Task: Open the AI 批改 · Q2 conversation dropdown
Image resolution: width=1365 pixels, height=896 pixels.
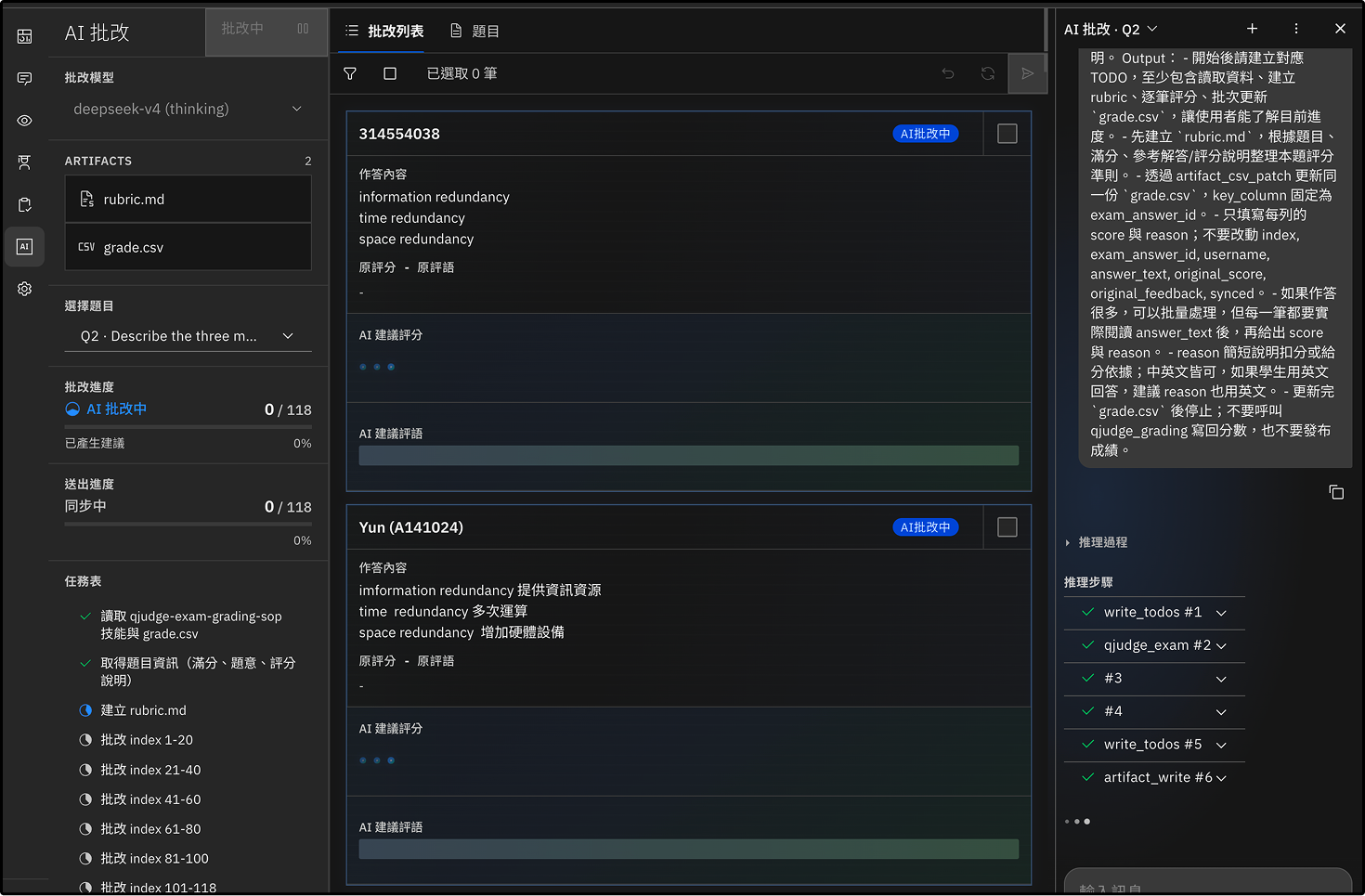Action: point(1111,29)
